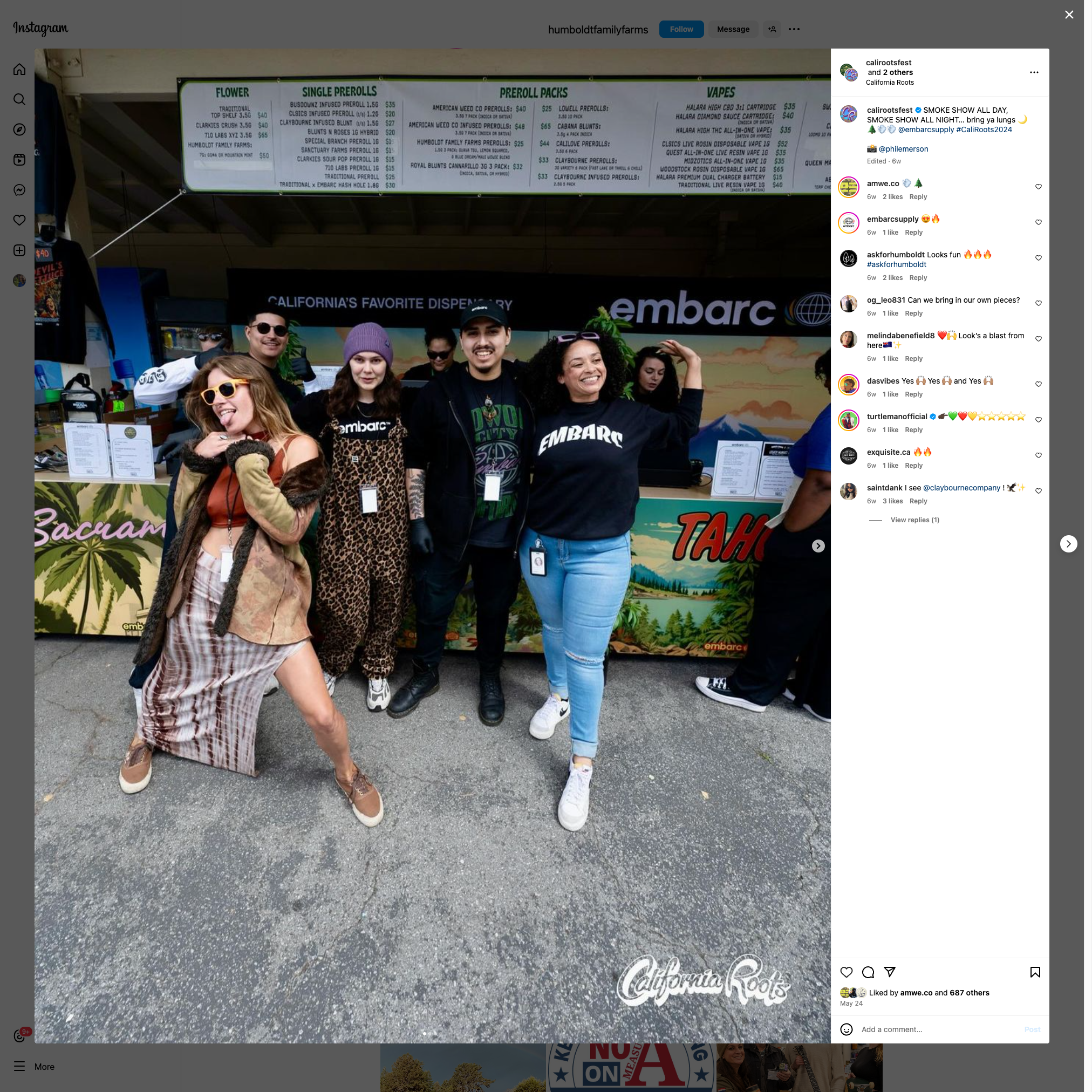The height and width of the screenshot is (1092, 1092).
Task: Reply to amwe.co comment
Action: [918, 197]
